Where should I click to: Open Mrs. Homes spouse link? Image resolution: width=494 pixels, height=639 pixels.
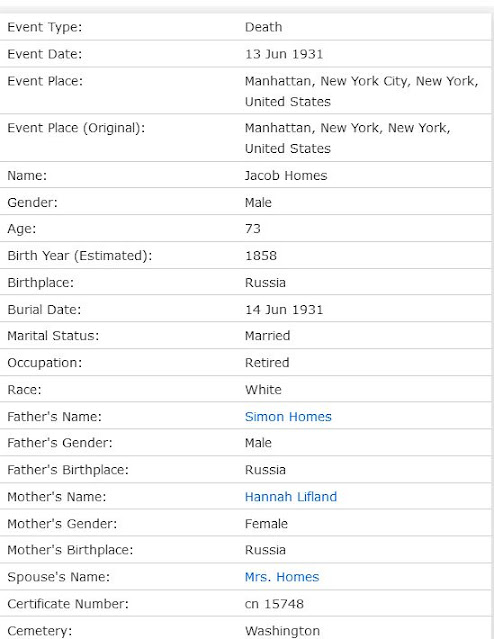click(x=282, y=577)
